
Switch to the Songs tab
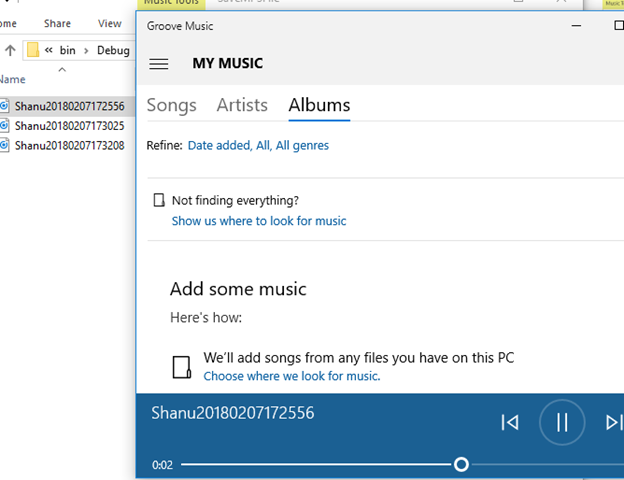coord(172,105)
